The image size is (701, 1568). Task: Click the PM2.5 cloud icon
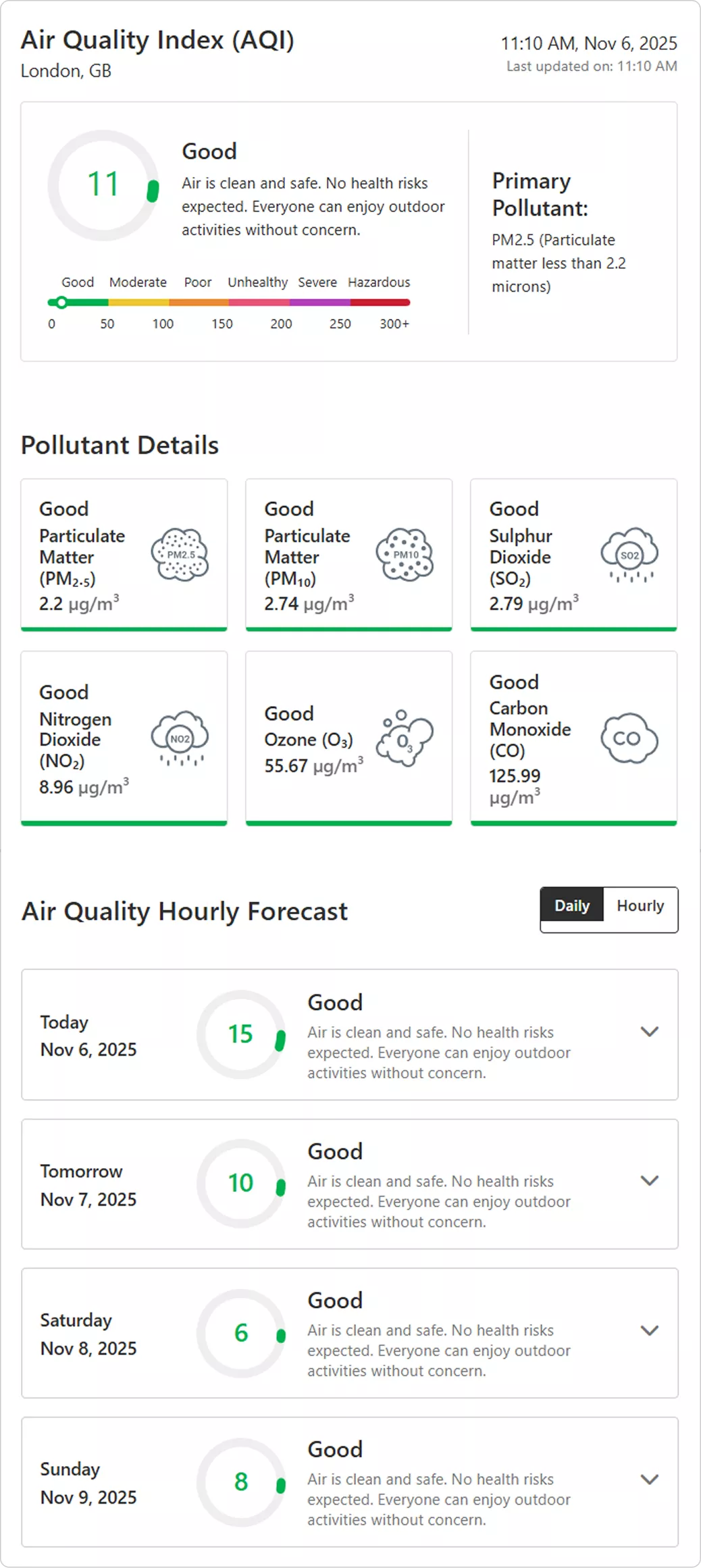coord(178,553)
